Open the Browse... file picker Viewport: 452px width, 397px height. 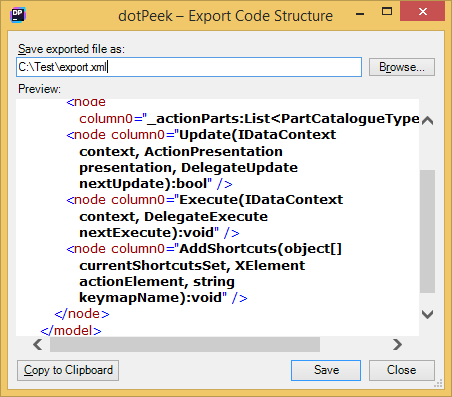pyautogui.click(x=402, y=67)
